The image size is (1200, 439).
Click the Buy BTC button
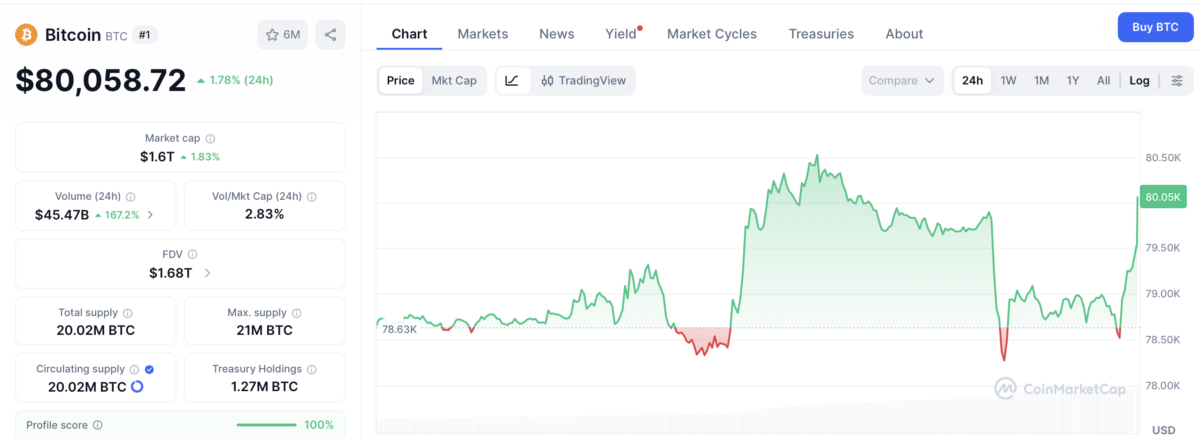coord(1155,27)
